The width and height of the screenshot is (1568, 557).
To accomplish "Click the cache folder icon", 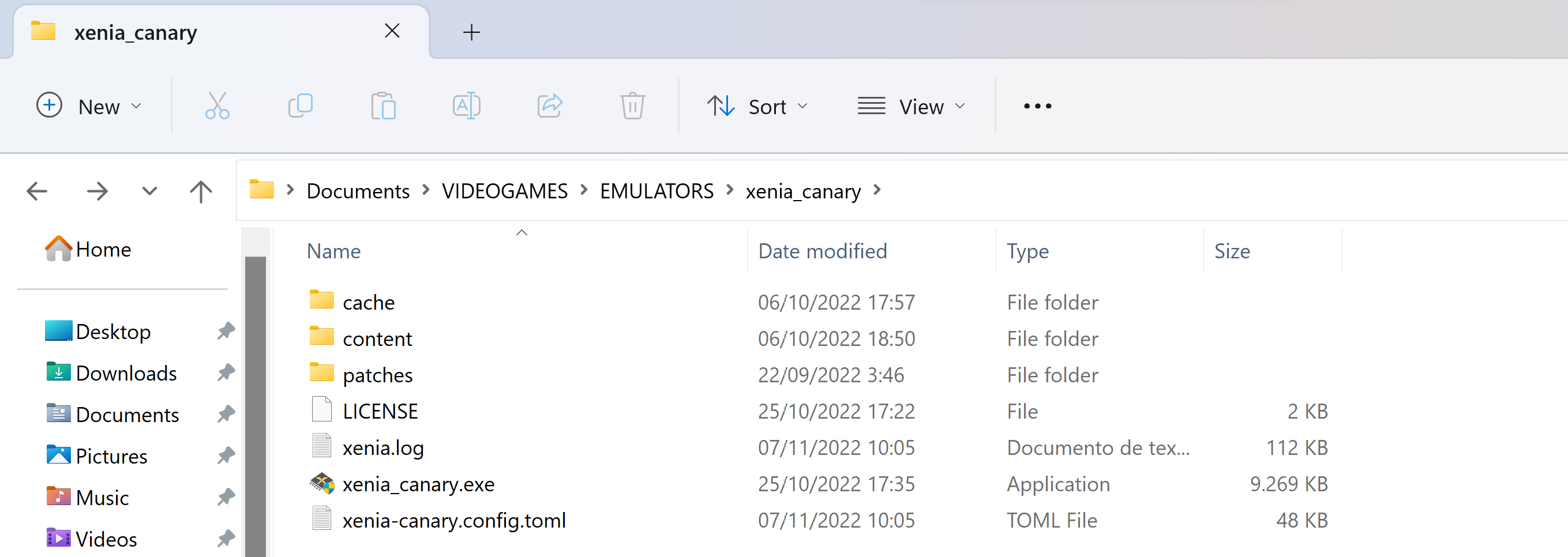I will click(321, 300).
